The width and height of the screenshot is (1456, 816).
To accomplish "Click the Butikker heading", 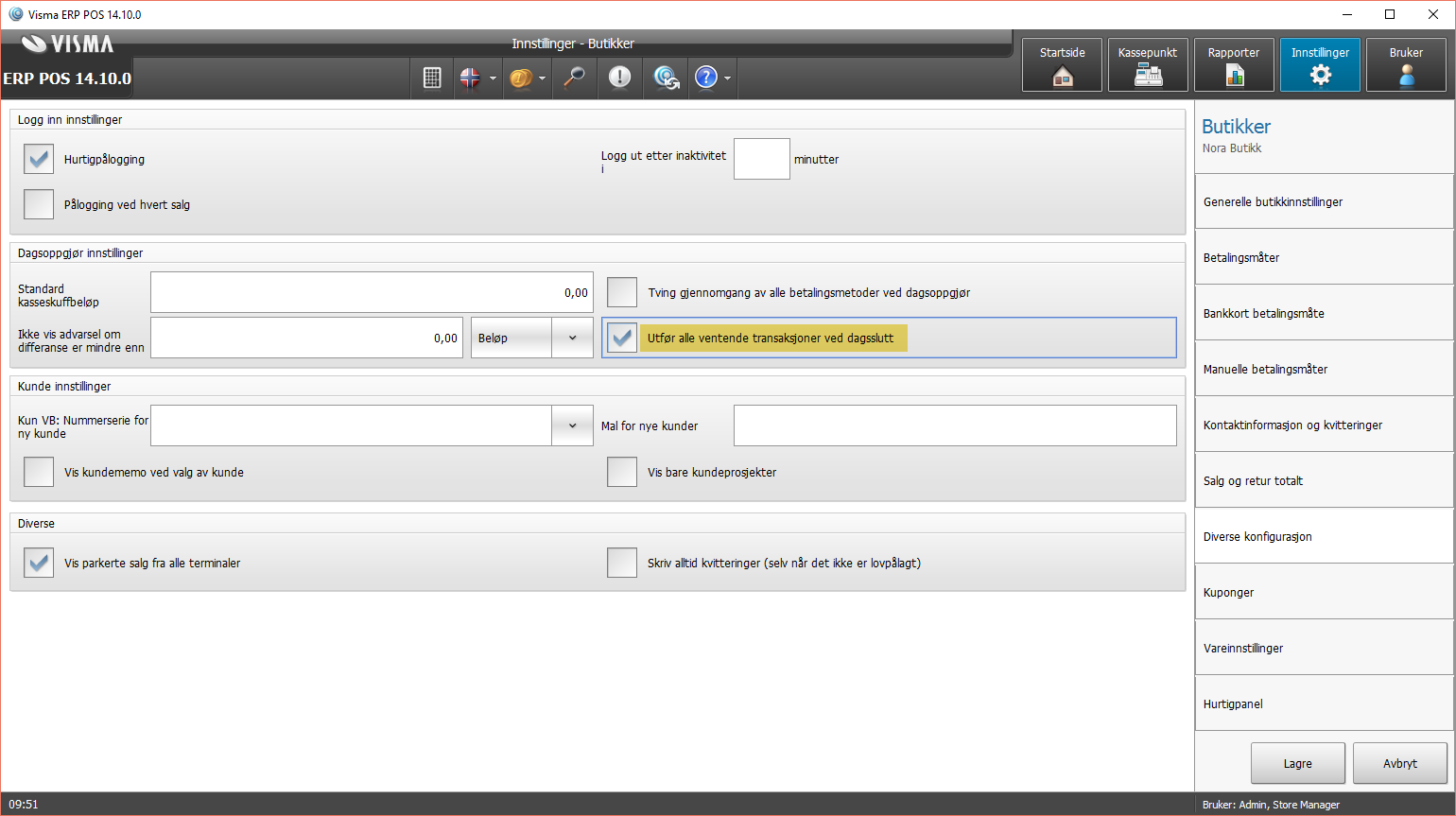I will click(x=1236, y=127).
